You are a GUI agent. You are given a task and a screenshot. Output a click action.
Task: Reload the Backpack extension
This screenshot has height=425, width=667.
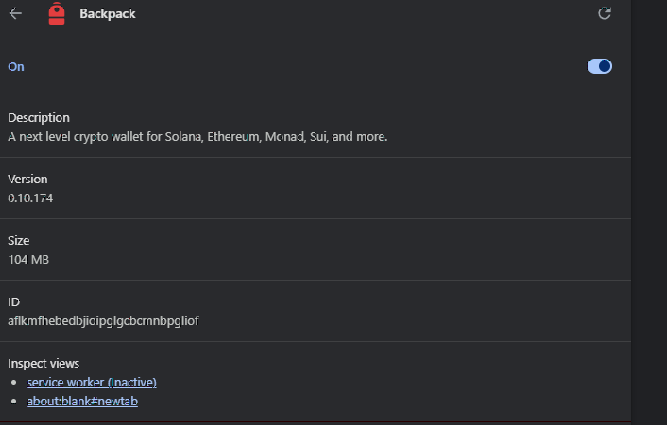604,14
